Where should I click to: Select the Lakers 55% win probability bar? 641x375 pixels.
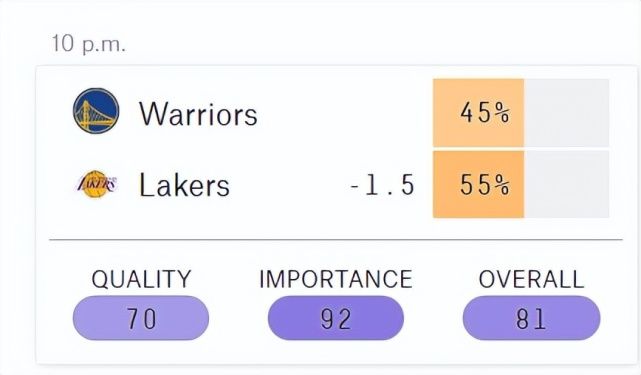pyautogui.click(x=521, y=184)
